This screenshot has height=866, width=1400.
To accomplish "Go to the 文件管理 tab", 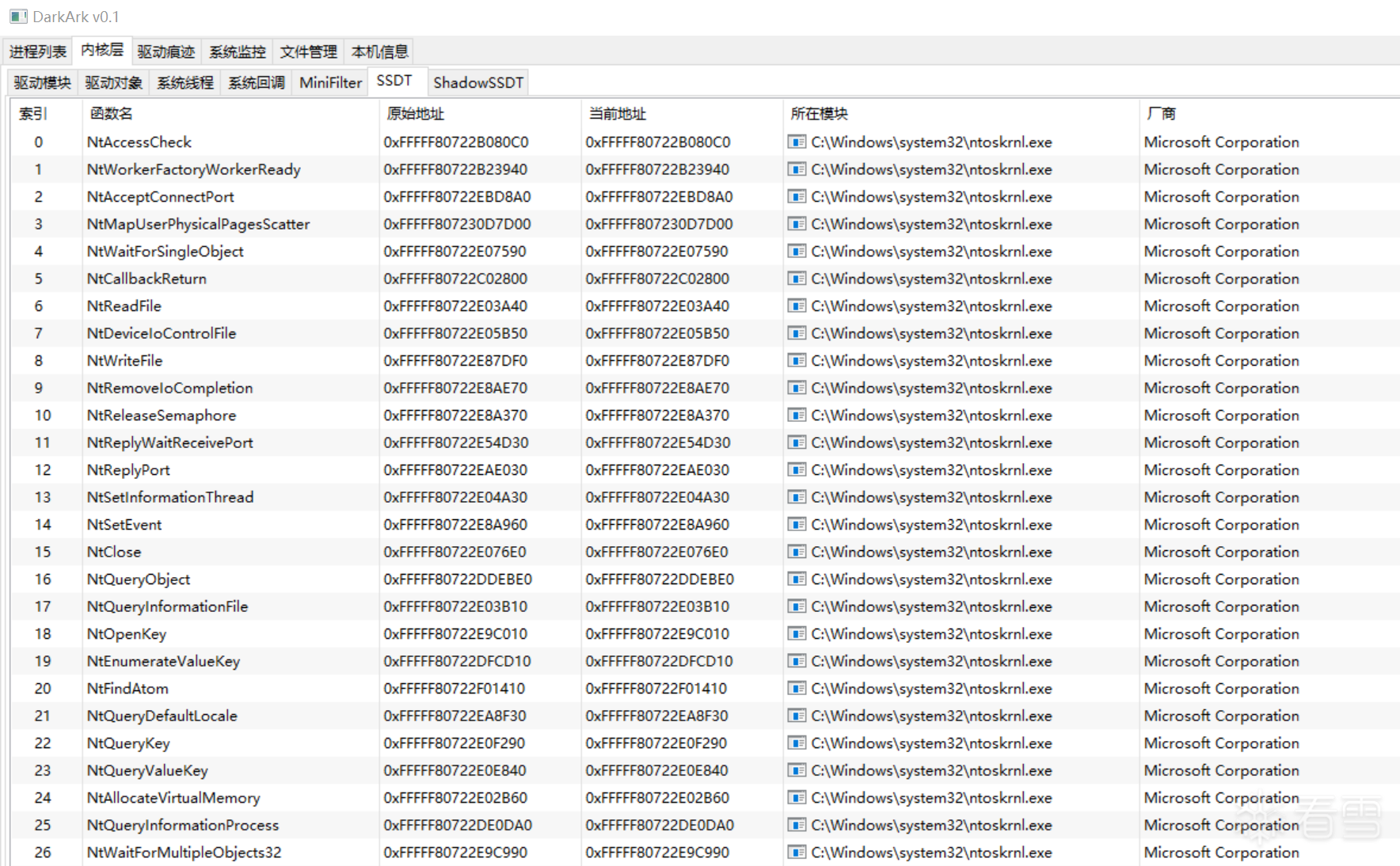I will (309, 51).
